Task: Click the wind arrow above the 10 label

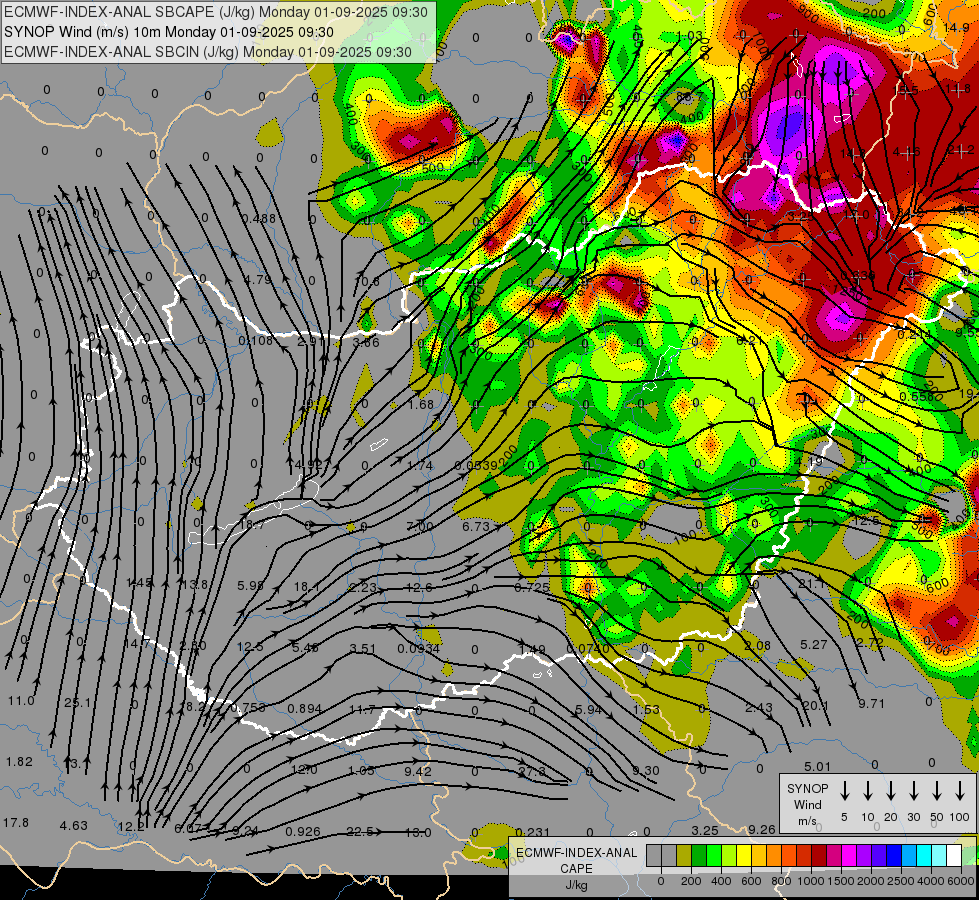Action: (x=868, y=791)
